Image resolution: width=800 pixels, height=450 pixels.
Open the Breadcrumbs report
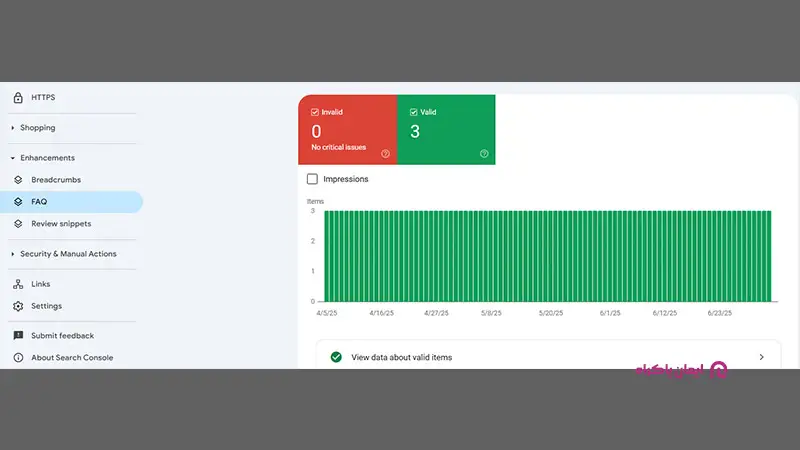pos(56,180)
